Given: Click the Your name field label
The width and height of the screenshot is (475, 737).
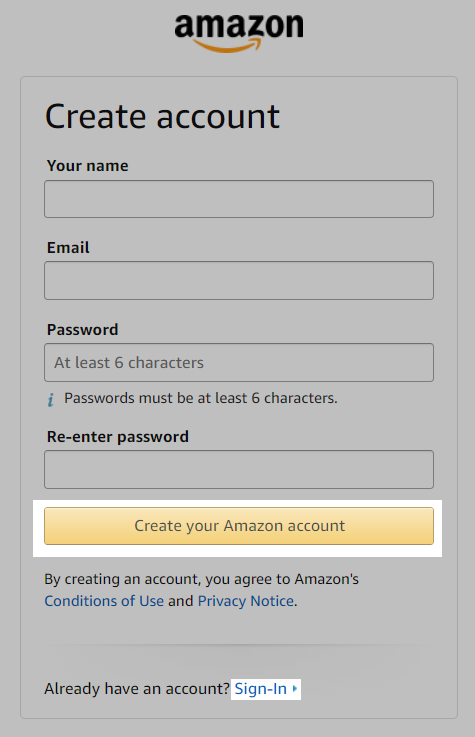Looking at the screenshot, I should 87,165.
